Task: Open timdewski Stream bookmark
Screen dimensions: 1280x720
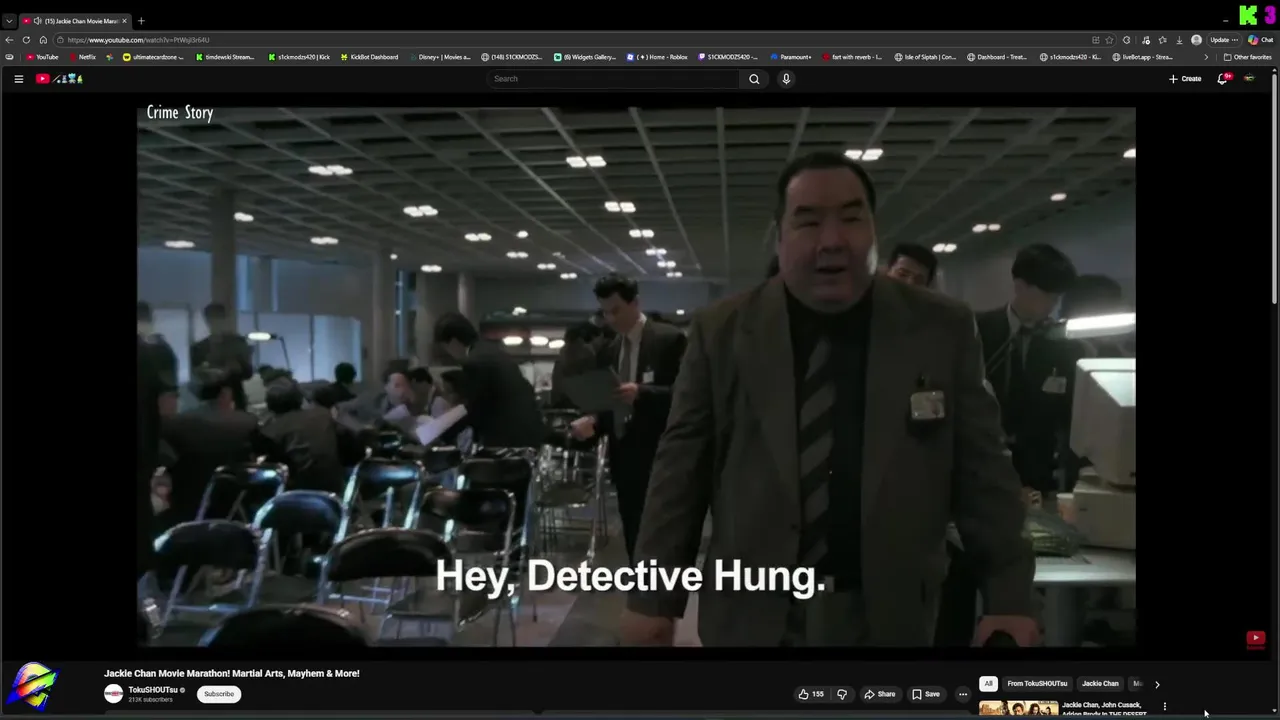Action: pyautogui.click(x=225, y=57)
